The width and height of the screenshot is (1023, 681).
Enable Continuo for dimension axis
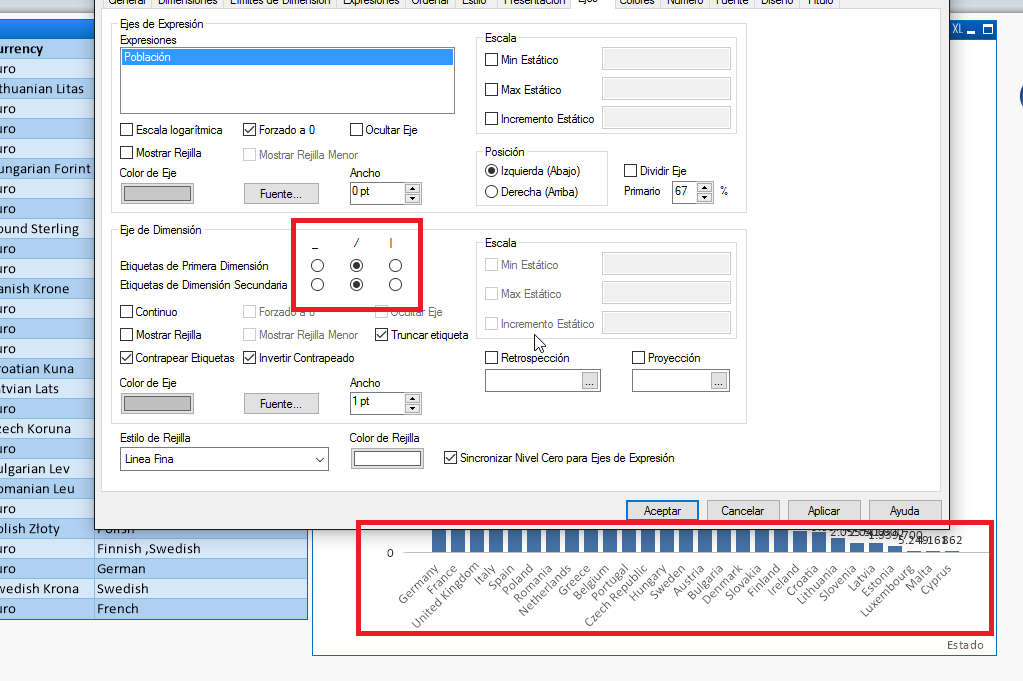127,312
